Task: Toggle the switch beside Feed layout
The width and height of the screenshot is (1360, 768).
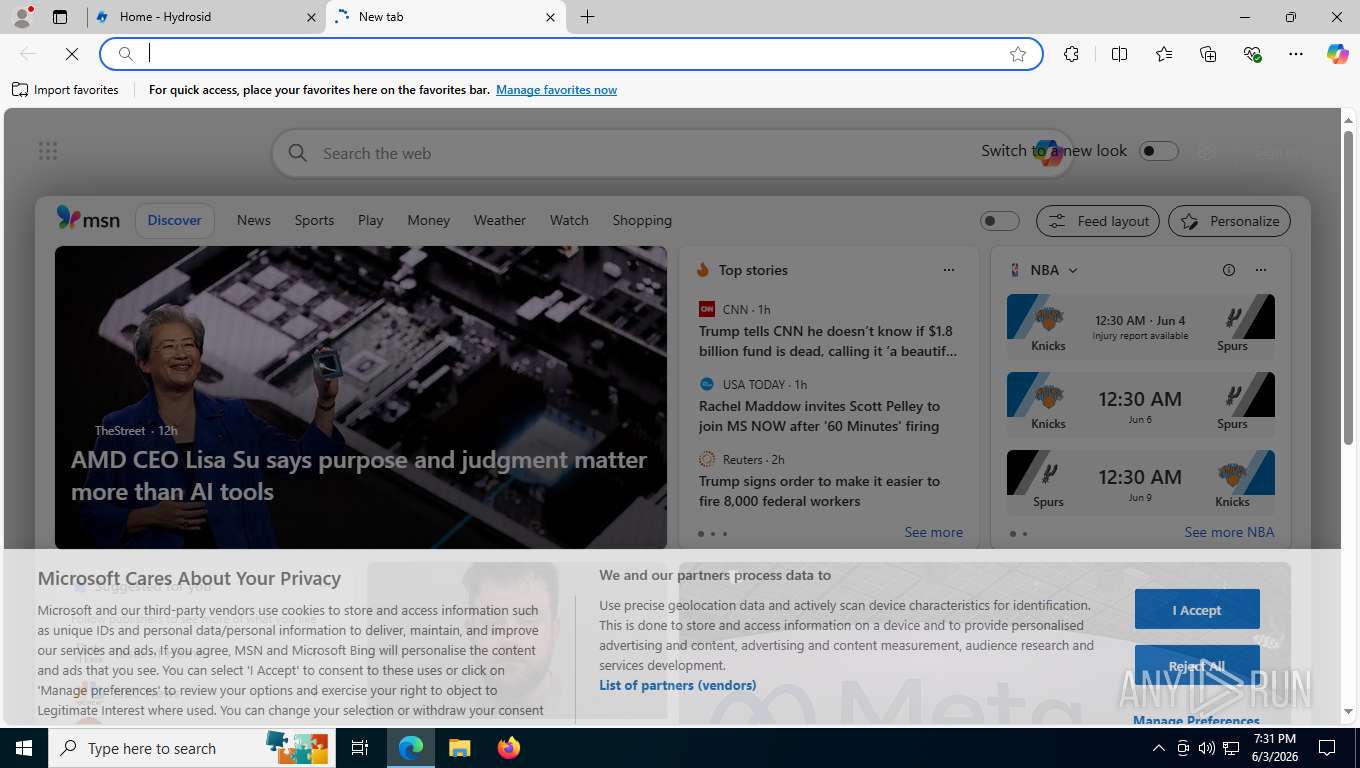Action: (x=1000, y=221)
